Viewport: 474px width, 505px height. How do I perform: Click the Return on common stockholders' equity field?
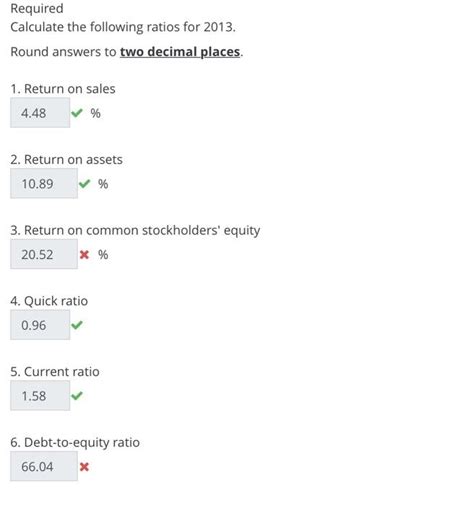coord(44,254)
